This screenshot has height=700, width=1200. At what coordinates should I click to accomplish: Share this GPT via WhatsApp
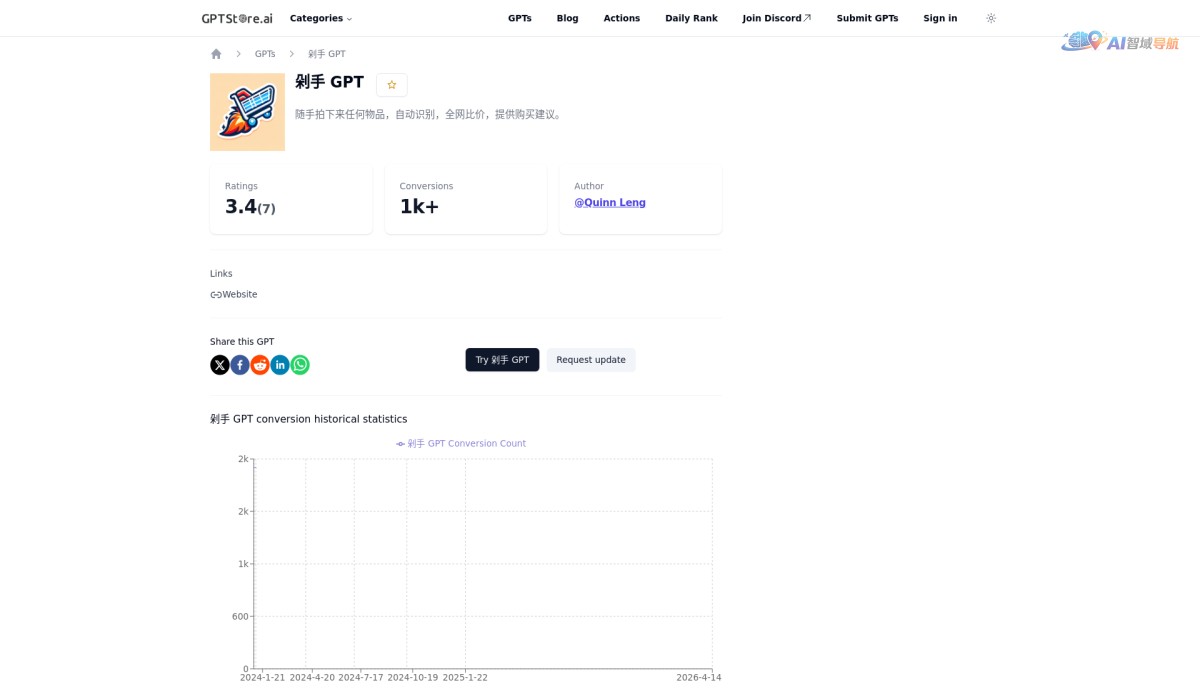point(300,365)
